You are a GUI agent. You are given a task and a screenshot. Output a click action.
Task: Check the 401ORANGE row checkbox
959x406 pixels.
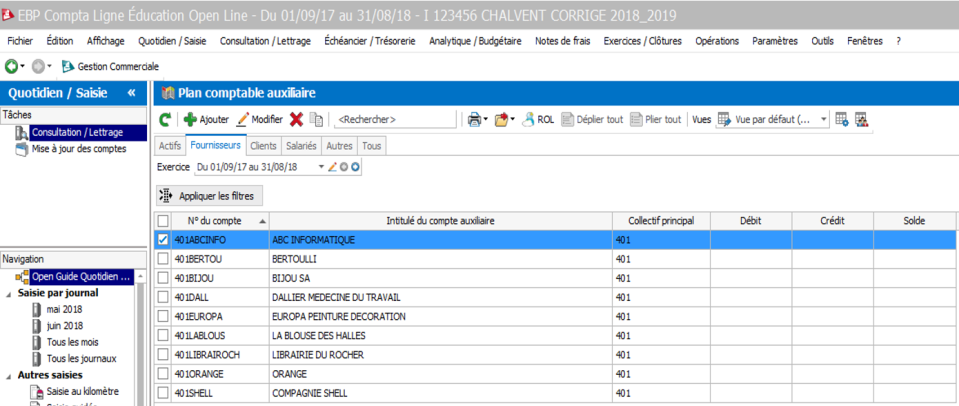[163, 374]
